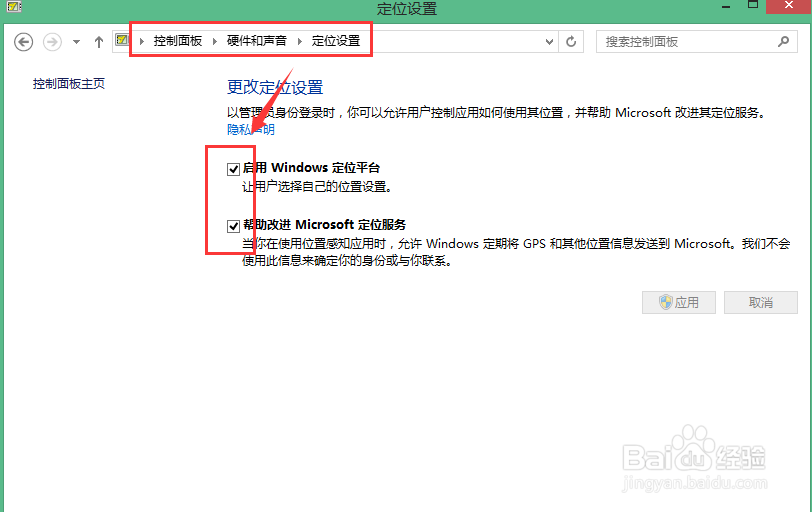
Task: Click the window system menu icon
Action: (x=14, y=6)
